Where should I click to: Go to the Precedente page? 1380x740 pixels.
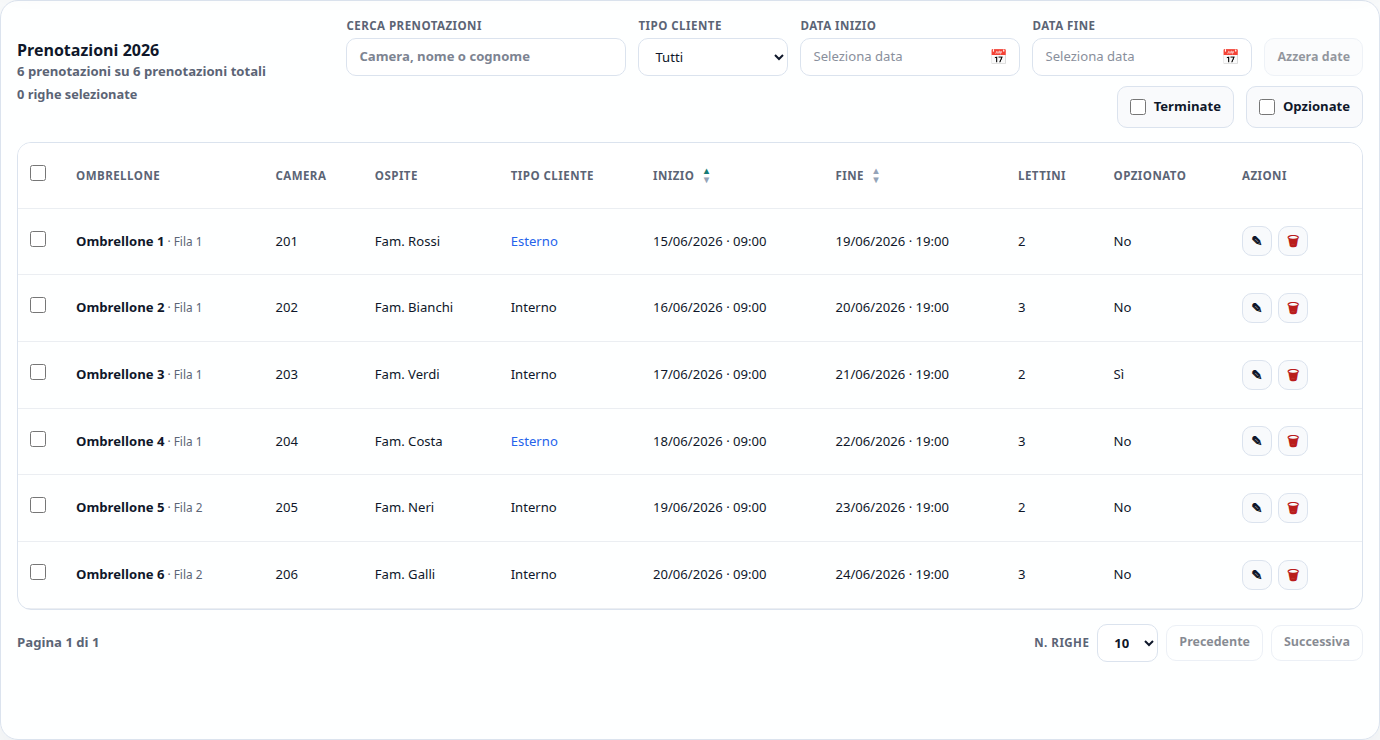point(1214,642)
